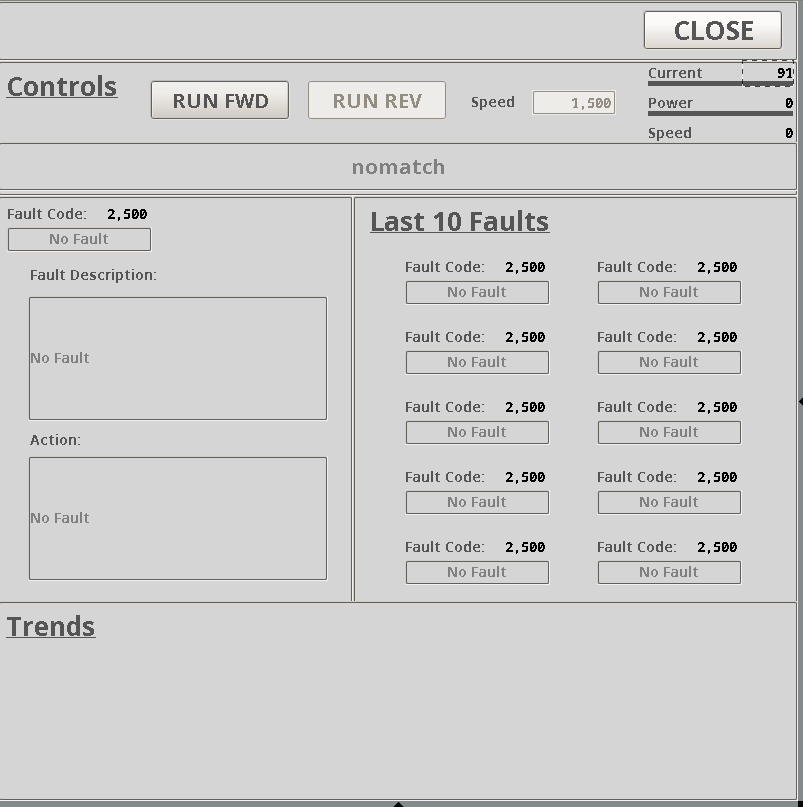Image resolution: width=803 pixels, height=807 pixels.
Task: Click the Speed readout value 0 under Power
Action: pos(789,133)
